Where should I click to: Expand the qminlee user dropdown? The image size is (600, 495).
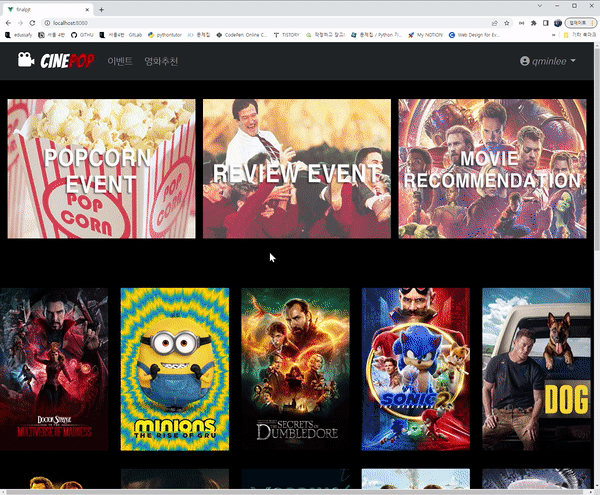pyautogui.click(x=548, y=61)
